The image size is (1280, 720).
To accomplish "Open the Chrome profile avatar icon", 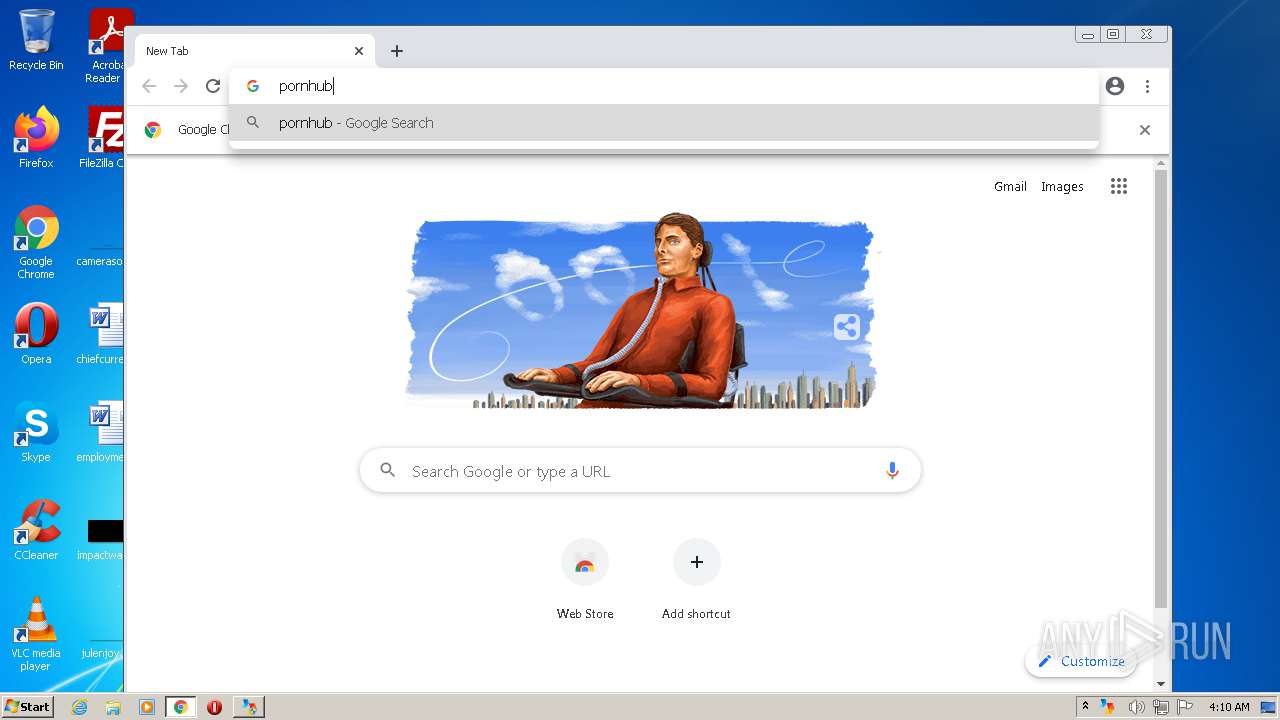I will click(1115, 86).
